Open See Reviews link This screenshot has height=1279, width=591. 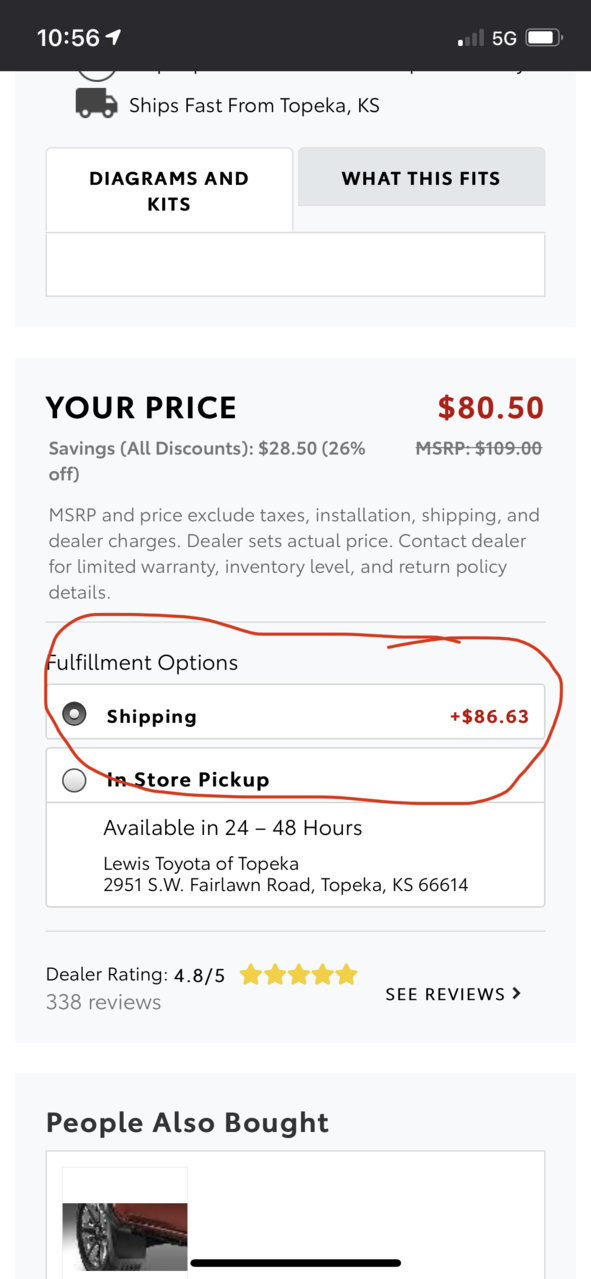tap(453, 994)
